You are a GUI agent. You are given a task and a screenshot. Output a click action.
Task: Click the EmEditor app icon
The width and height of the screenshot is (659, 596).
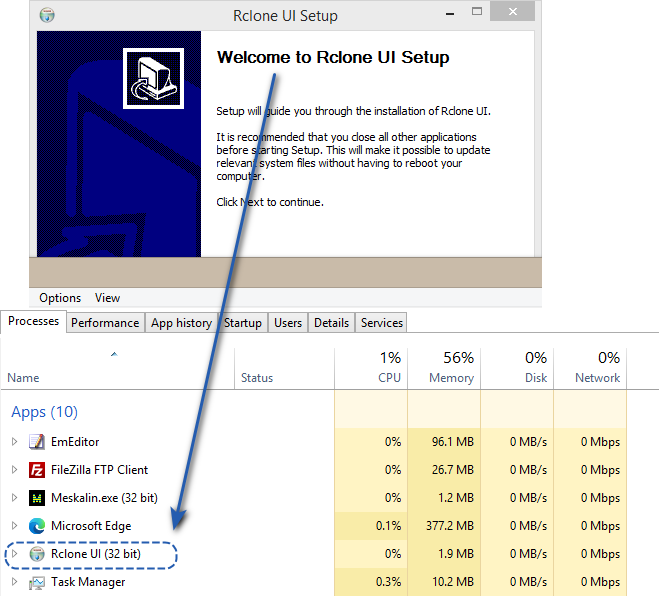(x=37, y=442)
